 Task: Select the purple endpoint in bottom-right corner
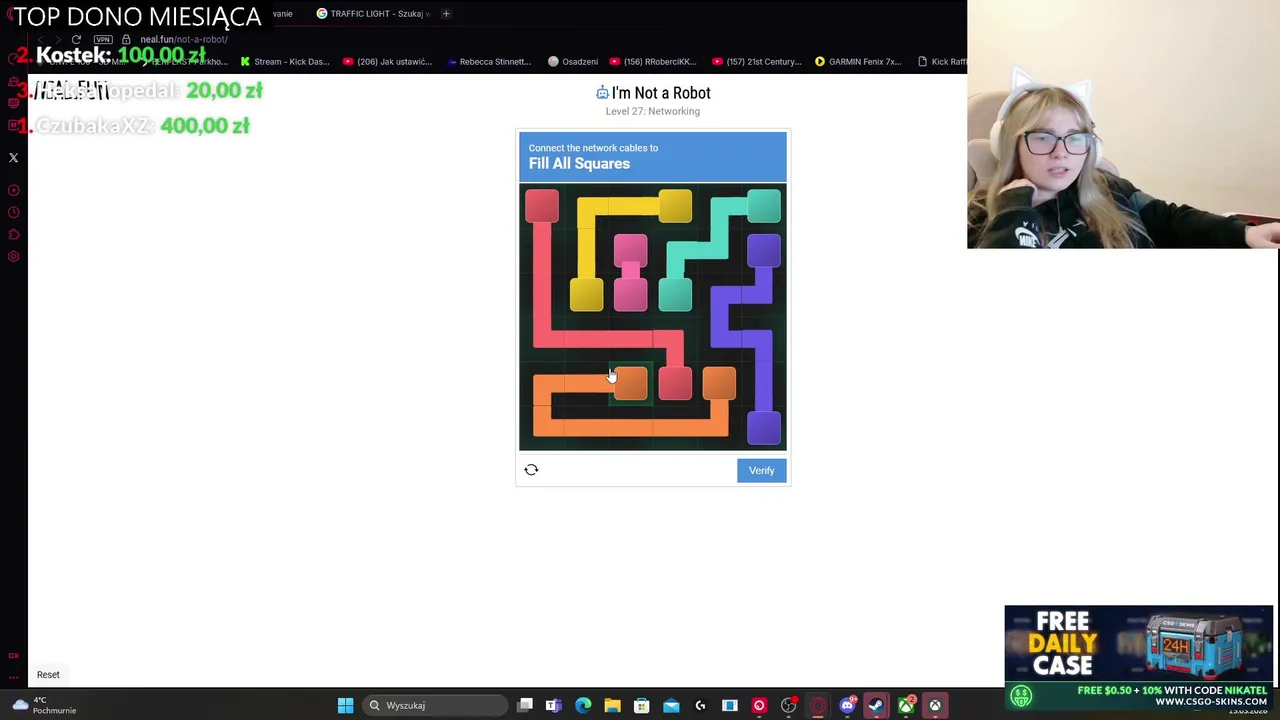tap(764, 428)
